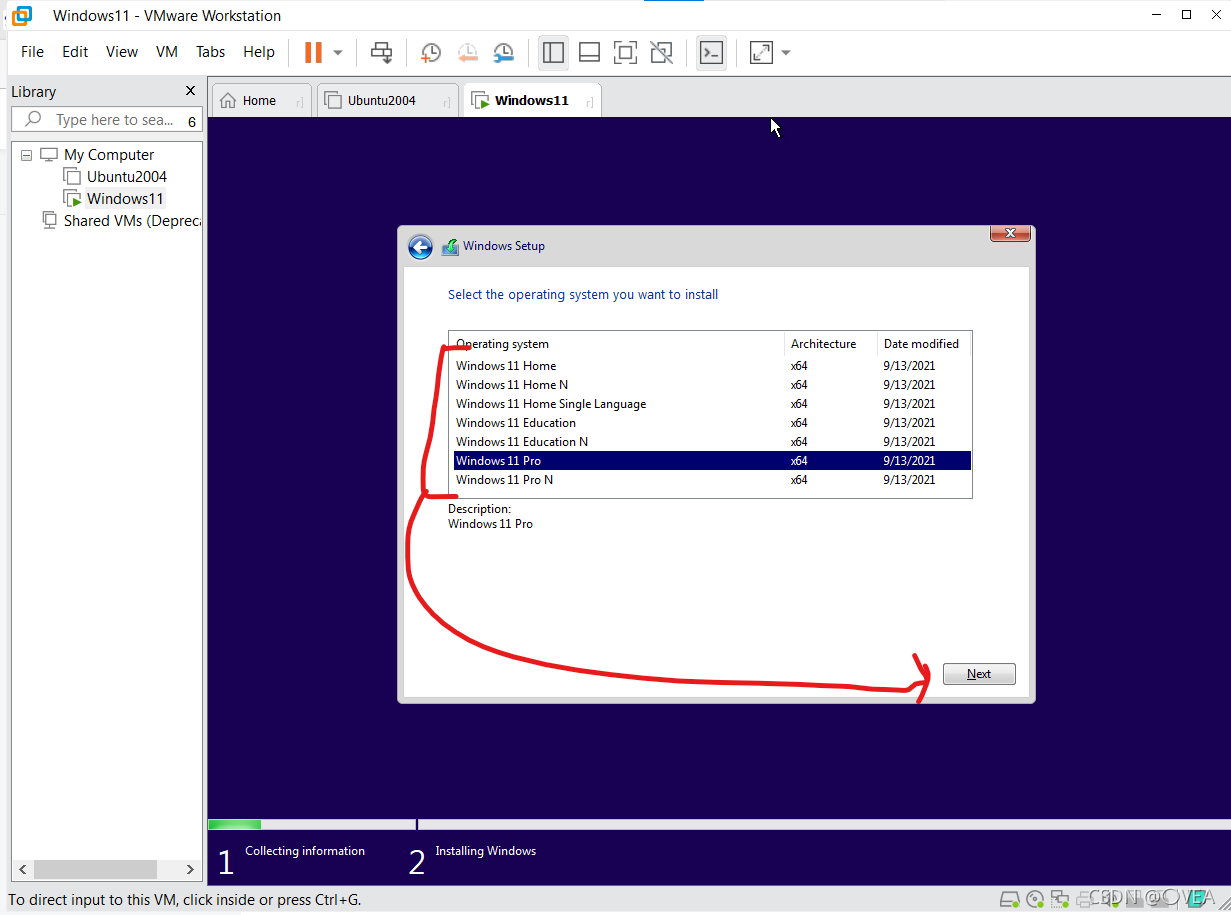Click the Windows Setup back arrow
The height and width of the screenshot is (915, 1231).
(x=421, y=247)
